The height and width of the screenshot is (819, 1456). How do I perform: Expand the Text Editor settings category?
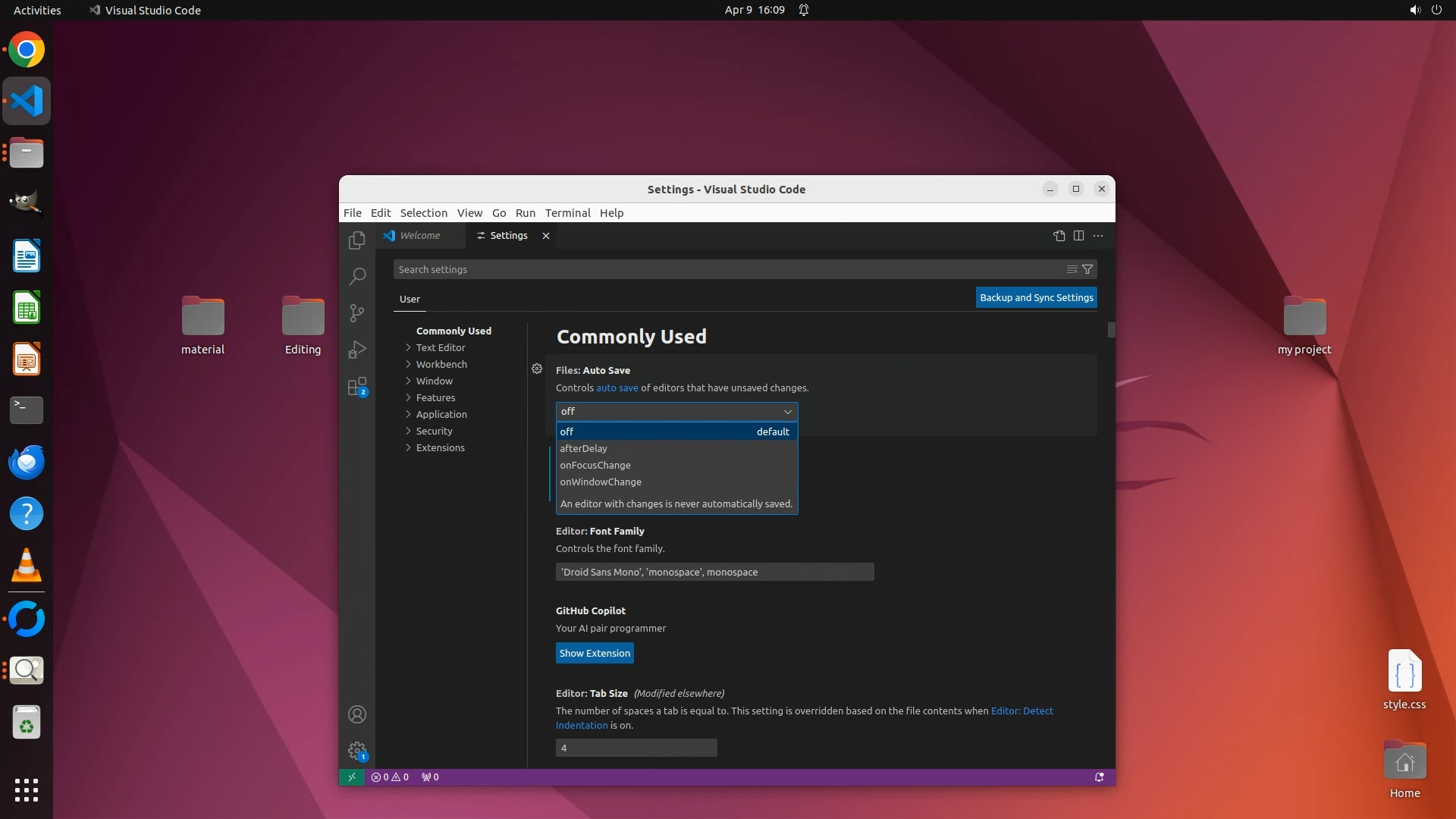441,347
